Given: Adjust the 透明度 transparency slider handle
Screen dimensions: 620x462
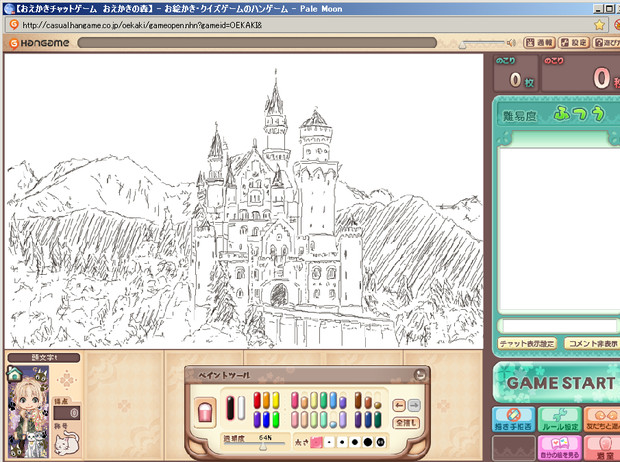Looking at the screenshot, I should coord(262,446).
